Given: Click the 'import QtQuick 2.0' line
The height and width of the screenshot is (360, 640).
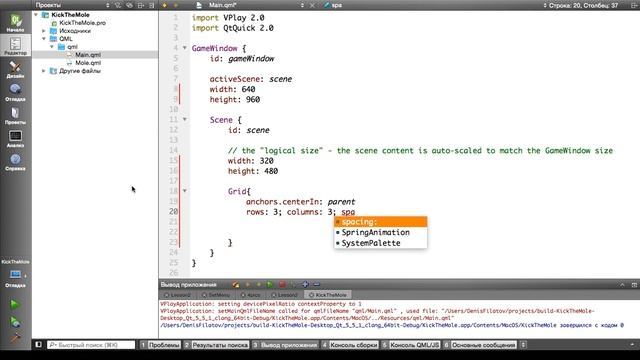Looking at the screenshot, I should point(232,28).
